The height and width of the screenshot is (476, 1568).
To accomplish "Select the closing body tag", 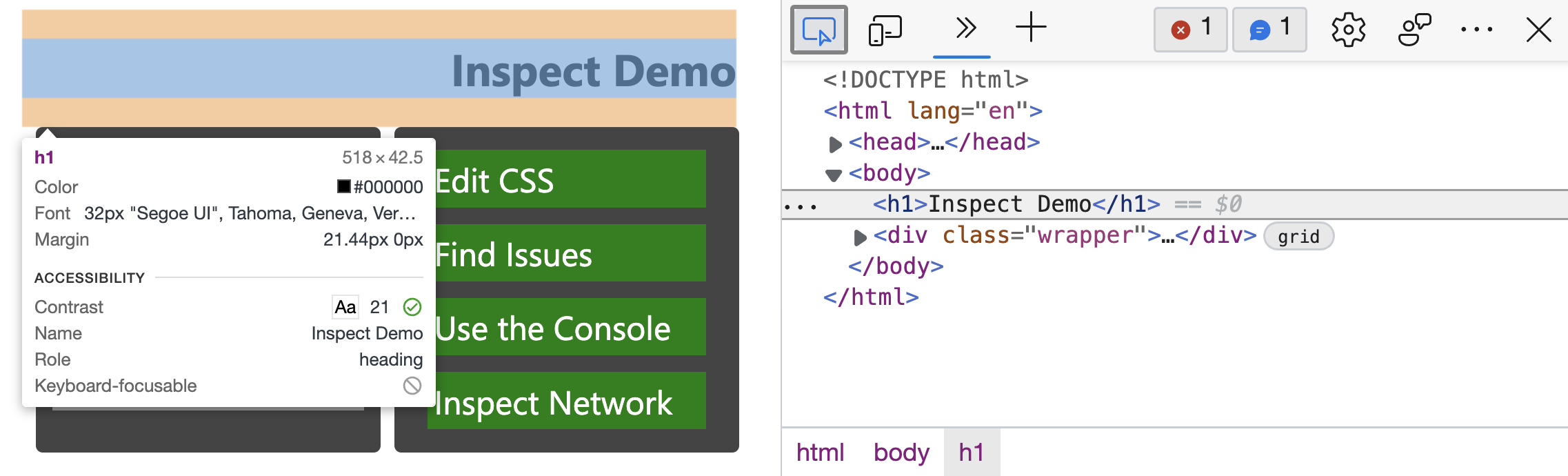I will coord(896,266).
